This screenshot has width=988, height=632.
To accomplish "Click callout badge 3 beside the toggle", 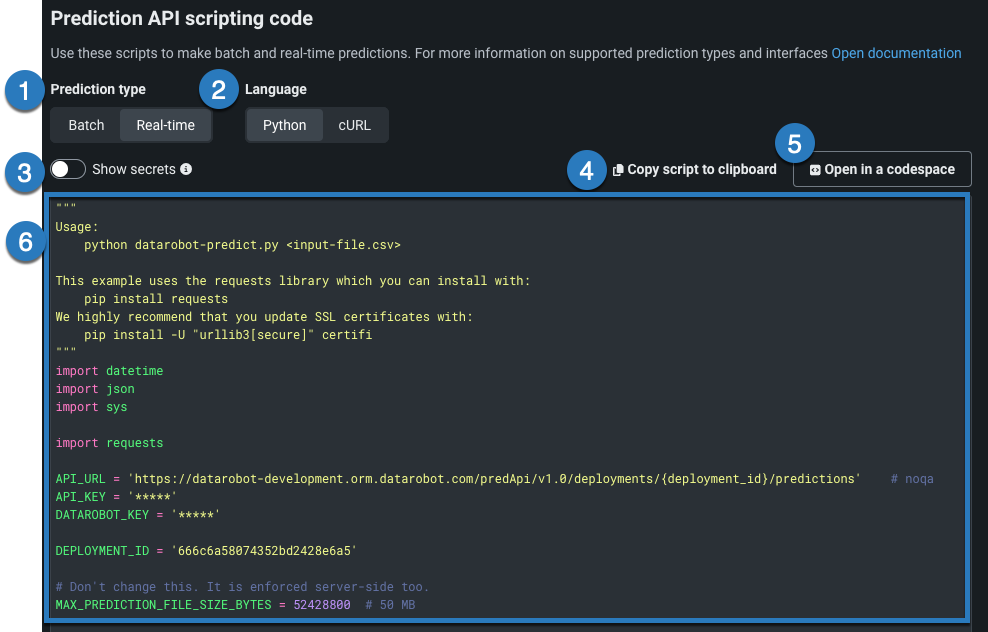I will click(x=21, y=172).
